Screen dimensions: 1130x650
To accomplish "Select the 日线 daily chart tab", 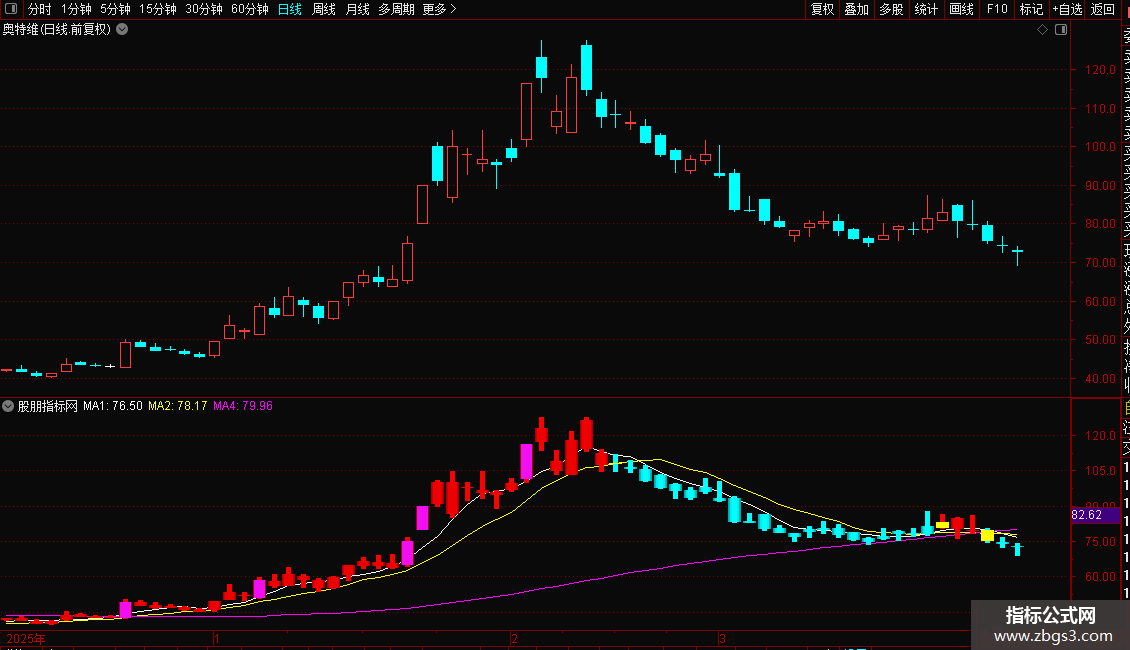I will pyautogui.click(x=290, y=9).
